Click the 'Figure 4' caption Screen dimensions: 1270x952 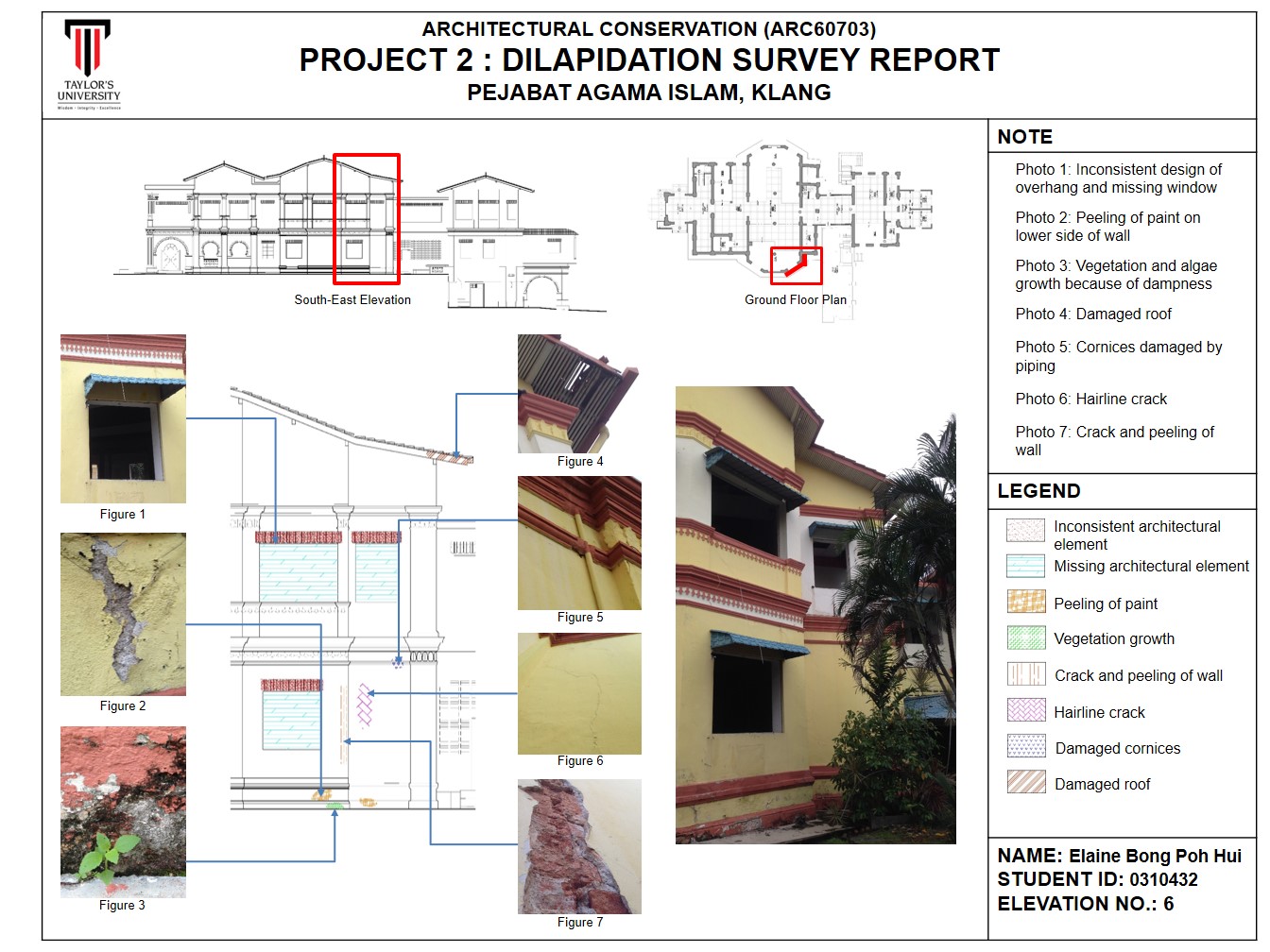580,462
